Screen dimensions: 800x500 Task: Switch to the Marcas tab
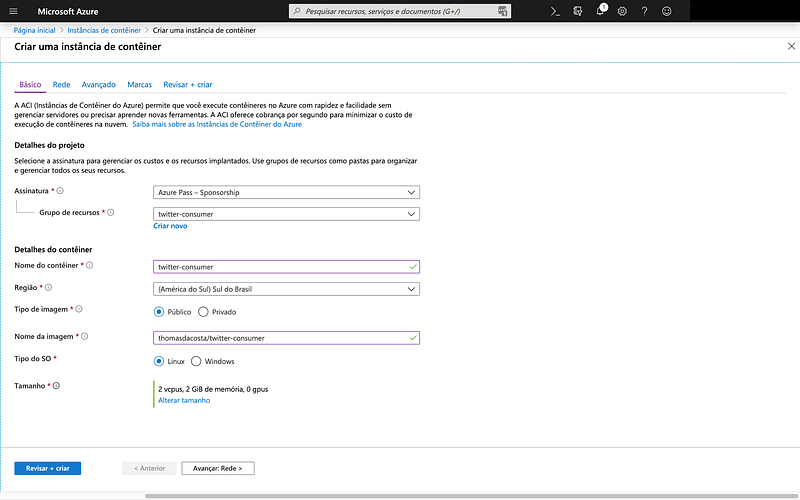(139, 85)
